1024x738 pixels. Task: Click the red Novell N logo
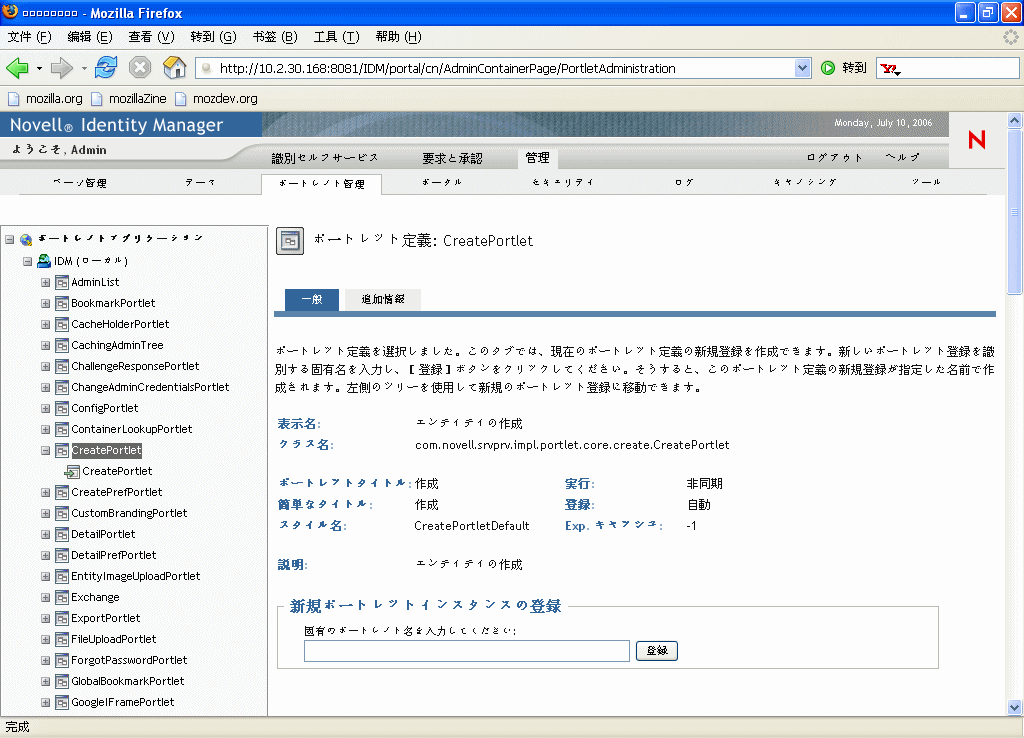pos(976,140)
